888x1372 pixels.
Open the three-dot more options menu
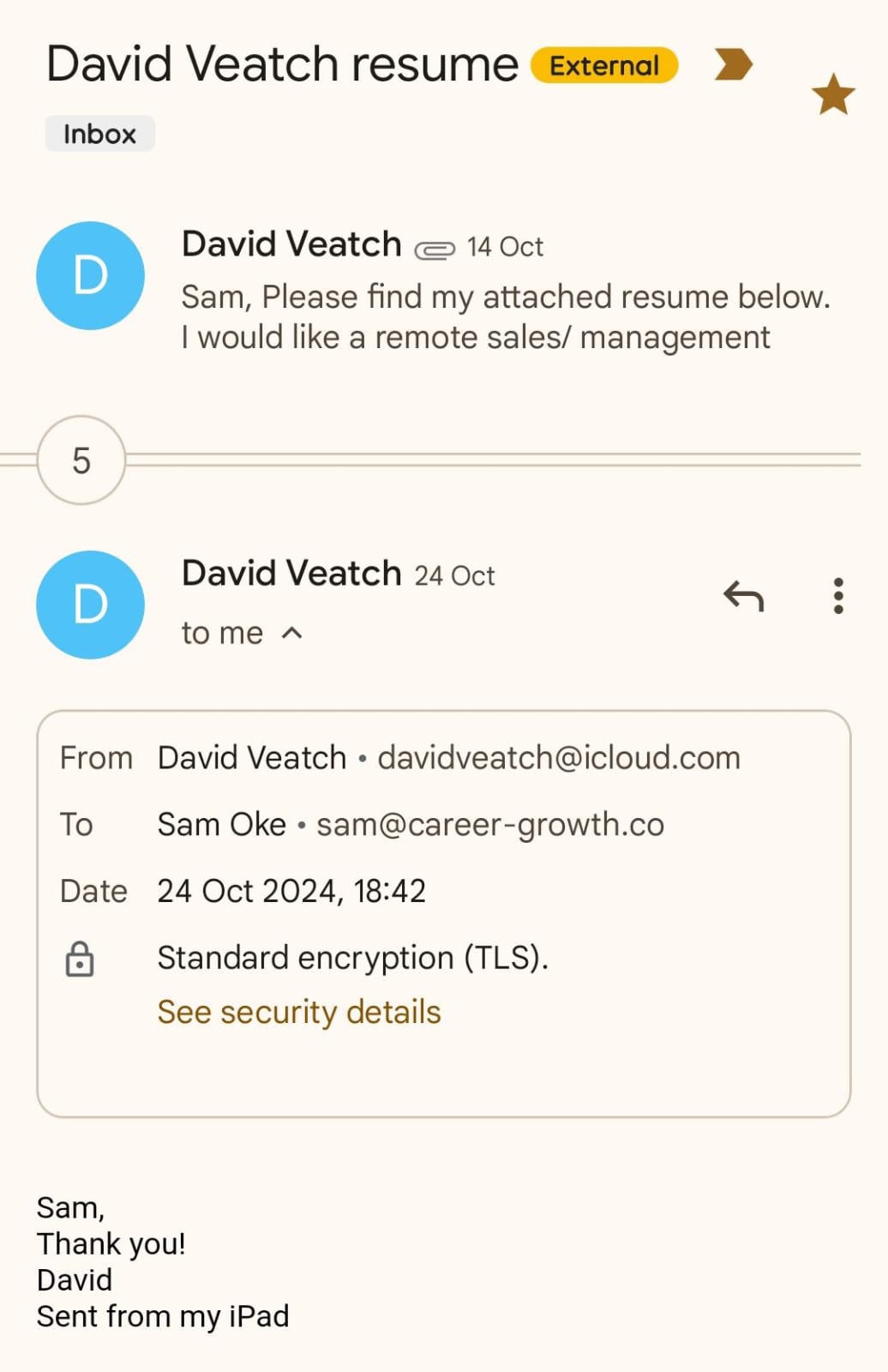pos(838,596)
